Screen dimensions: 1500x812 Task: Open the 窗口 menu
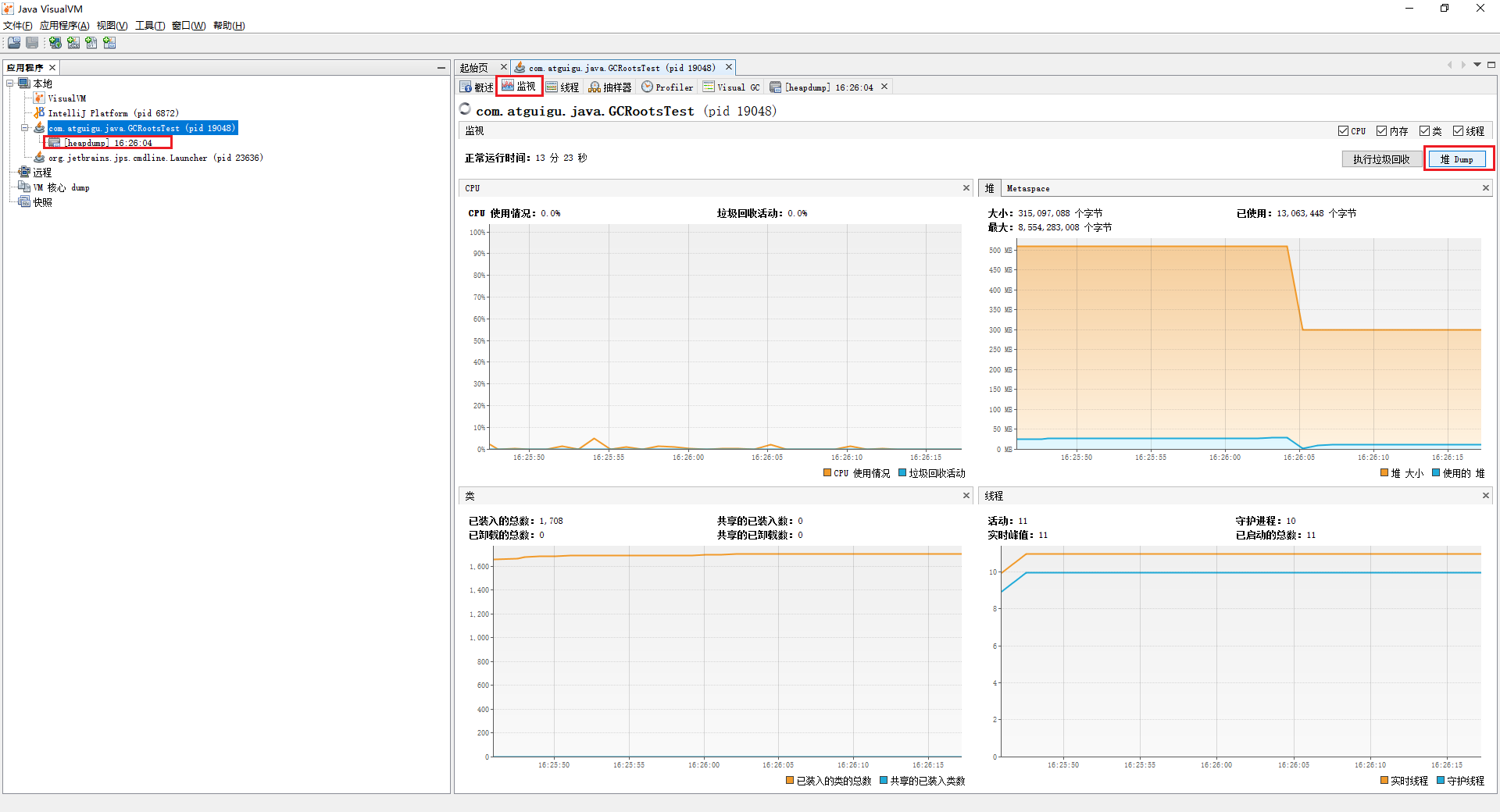[188, 26]
